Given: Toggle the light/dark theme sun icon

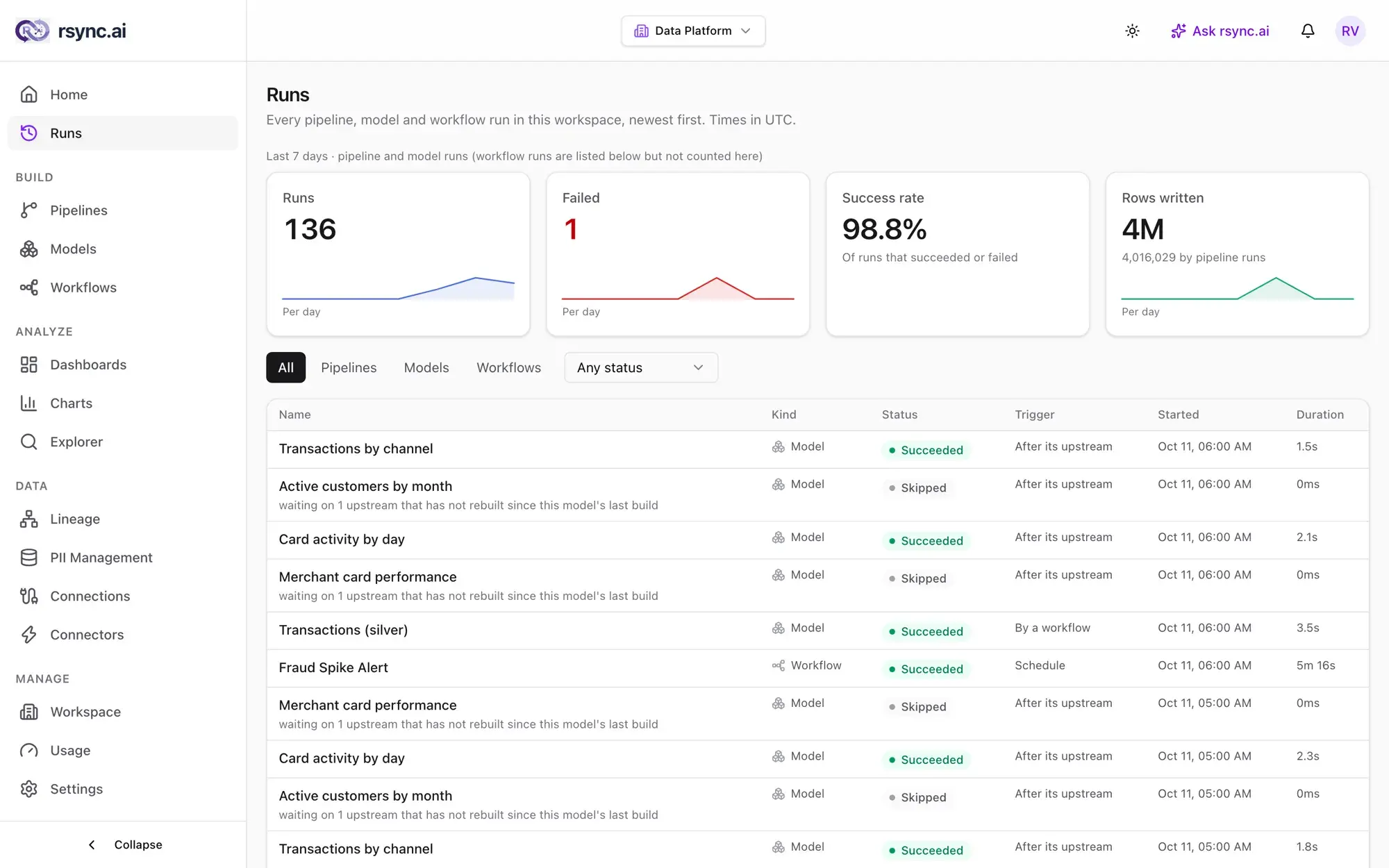Looking at the screenshot, I should click(x=1132, y=31).
